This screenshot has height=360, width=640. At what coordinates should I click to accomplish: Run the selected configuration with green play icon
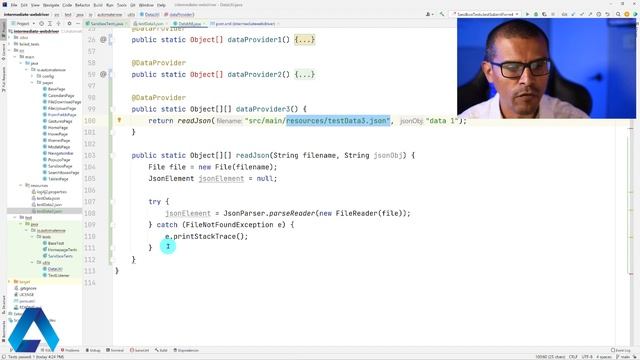coord(527,14)
